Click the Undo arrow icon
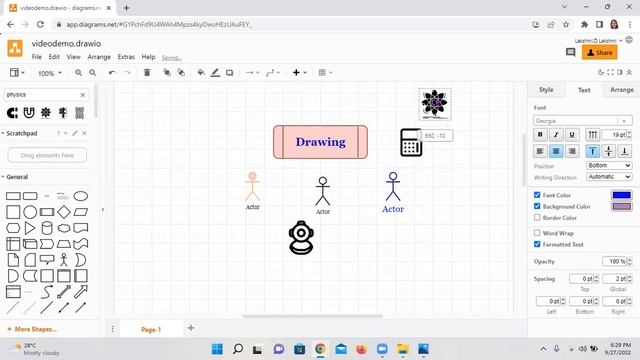Image resolution: width=640 pixels, height=360 pixels. pyautogui.click(x=112, y=73)
